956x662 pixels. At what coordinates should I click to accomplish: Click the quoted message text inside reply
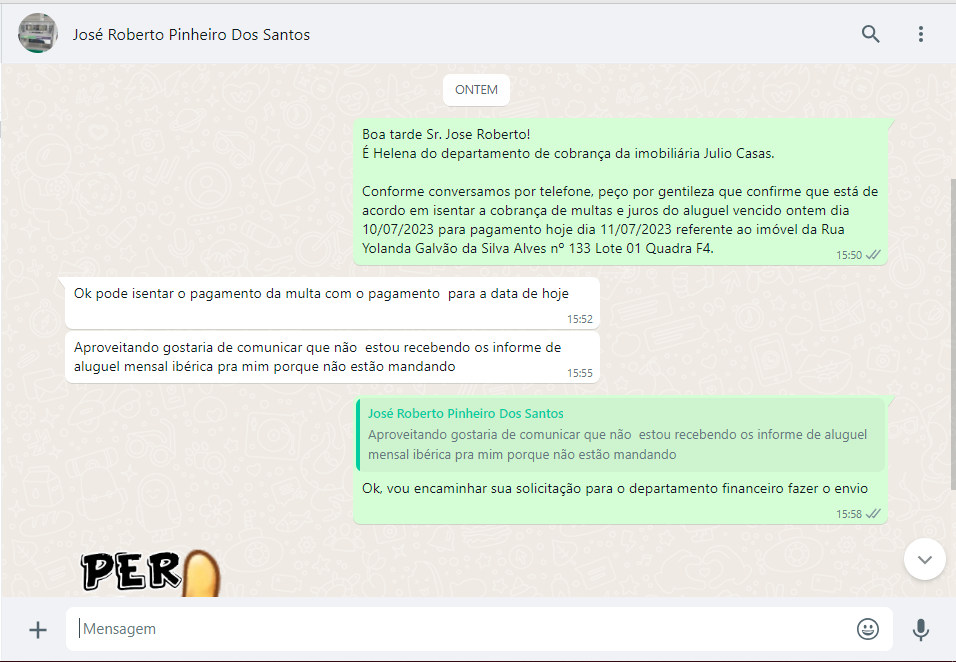point(617,444)
